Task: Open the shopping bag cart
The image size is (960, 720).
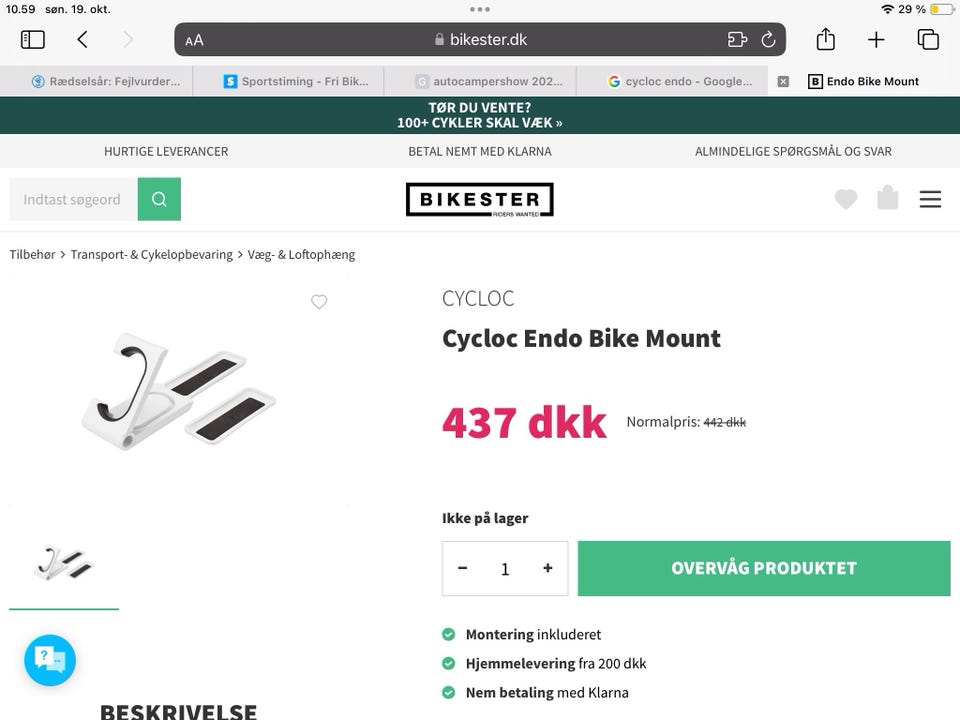Action: (887, 198)
